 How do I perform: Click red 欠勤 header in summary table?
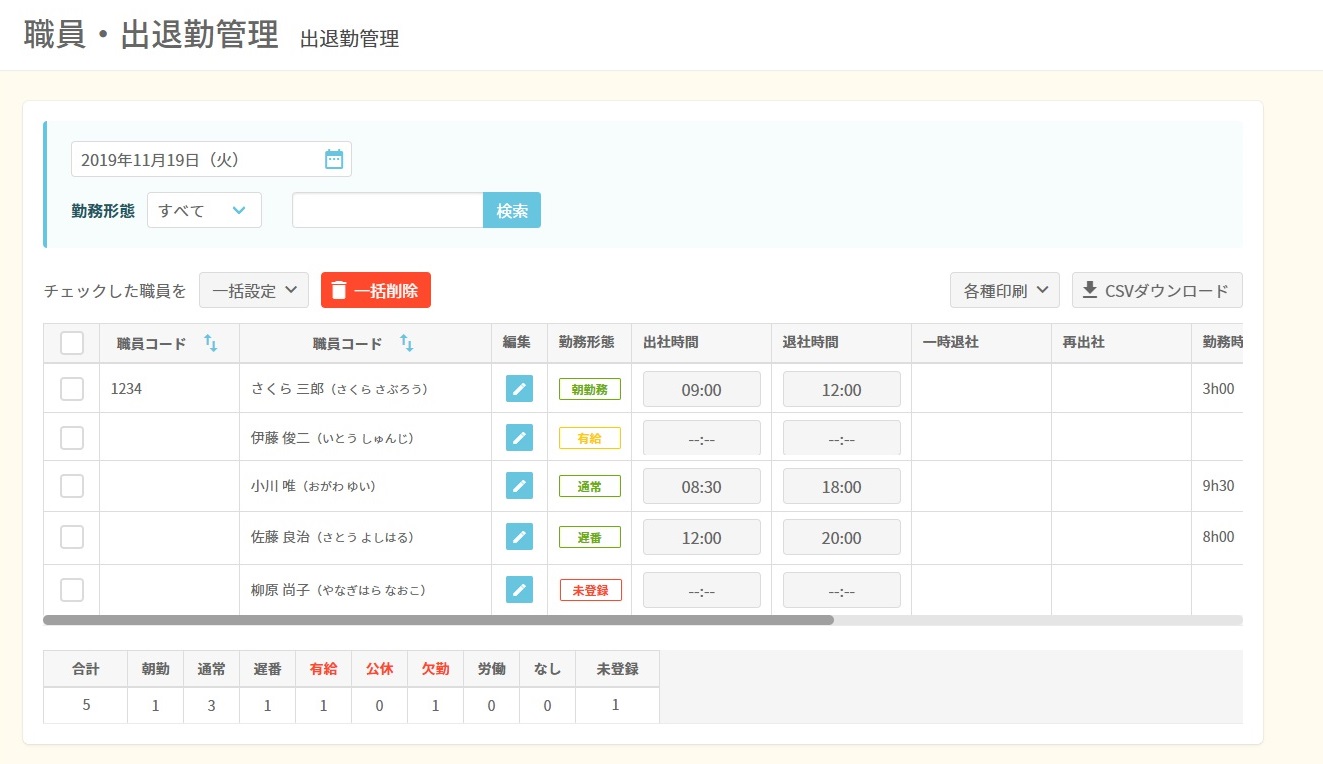[x=435, y=669]
